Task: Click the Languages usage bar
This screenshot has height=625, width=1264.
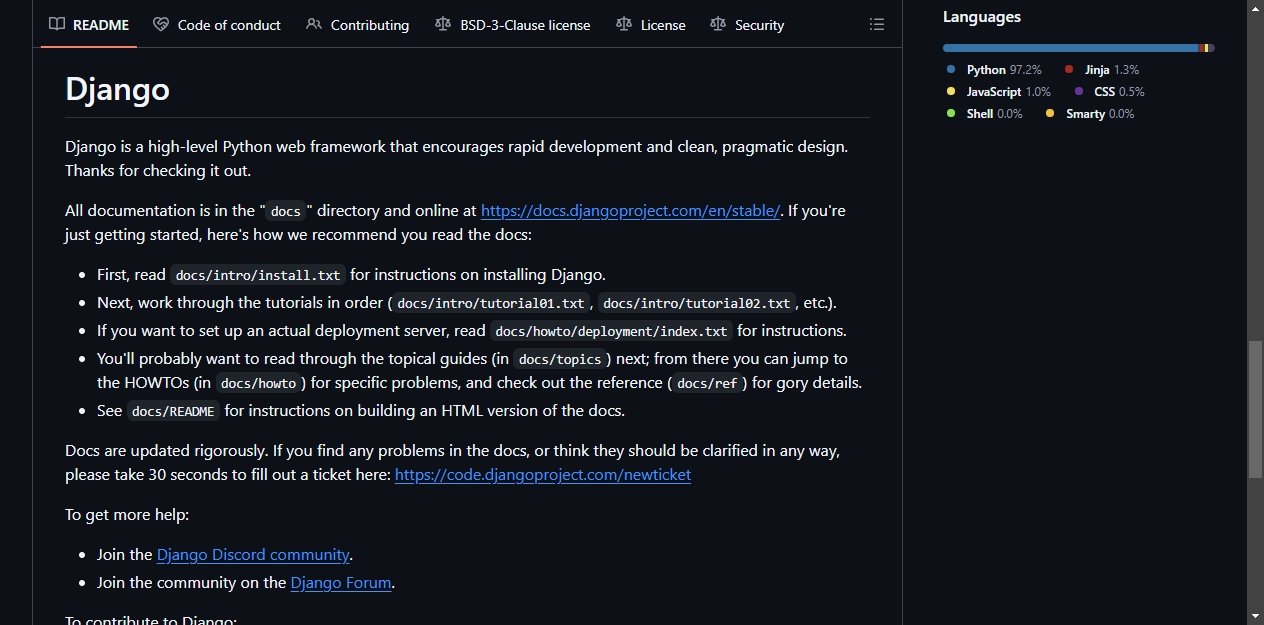Action: tap(1078, 48)
